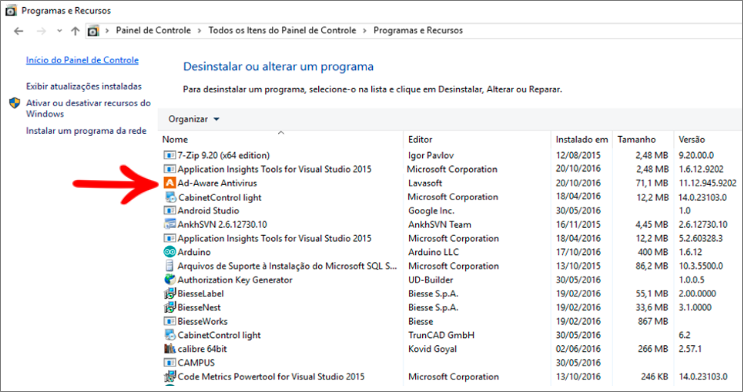
Task: Select the 7-Zip 9.20 program icon
Action: coord(169,155)
